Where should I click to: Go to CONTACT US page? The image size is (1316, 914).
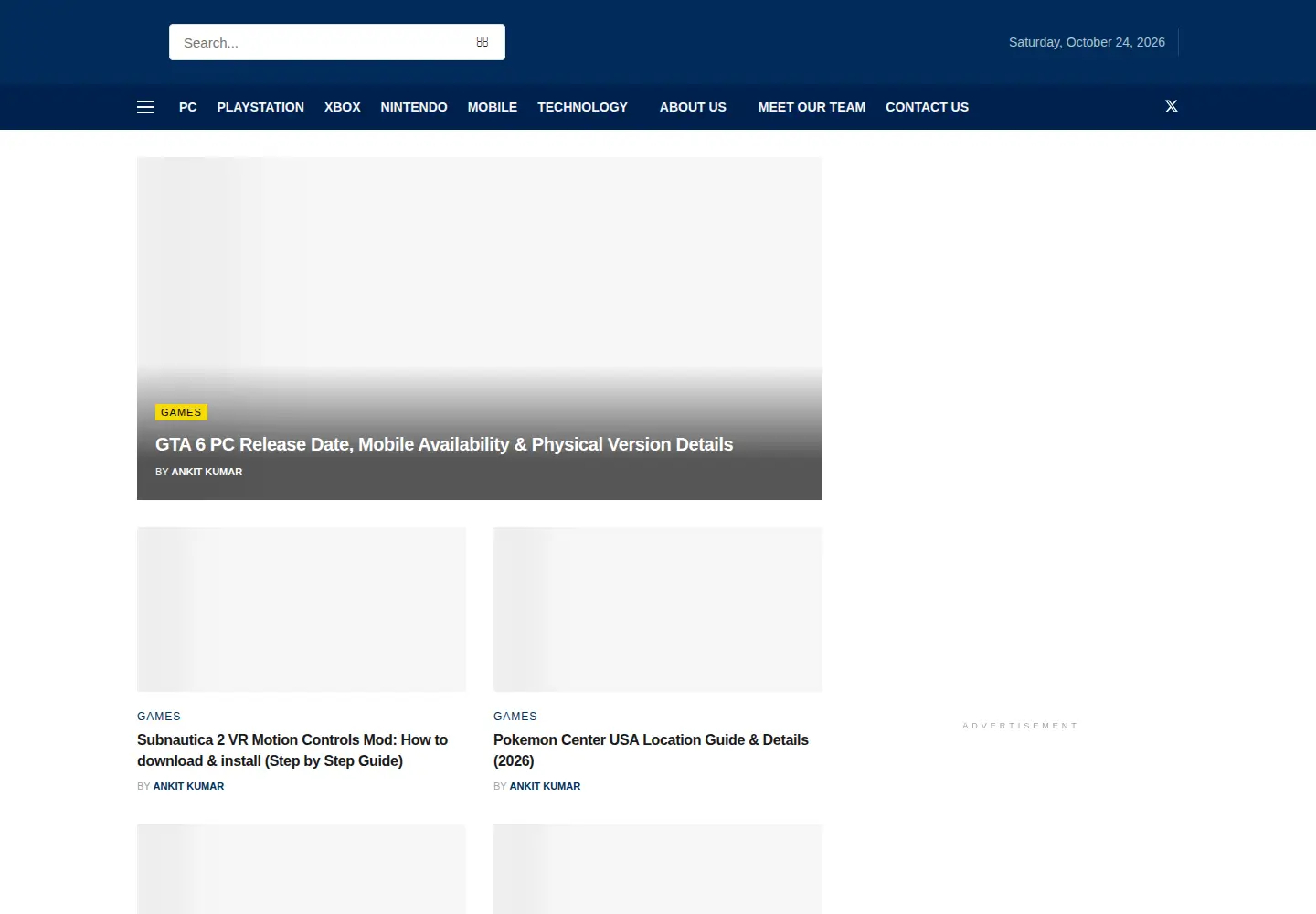click(927, 107)
